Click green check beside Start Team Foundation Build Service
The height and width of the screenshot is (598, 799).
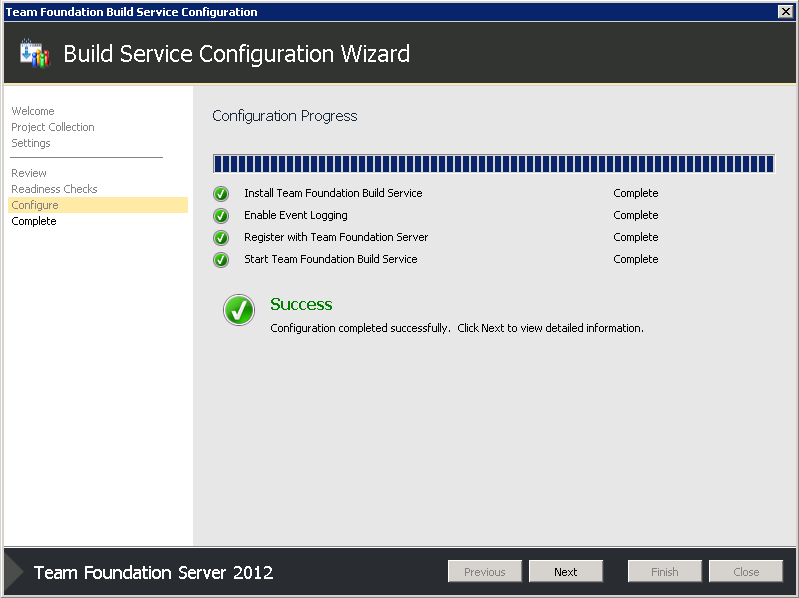pos(221,259)
